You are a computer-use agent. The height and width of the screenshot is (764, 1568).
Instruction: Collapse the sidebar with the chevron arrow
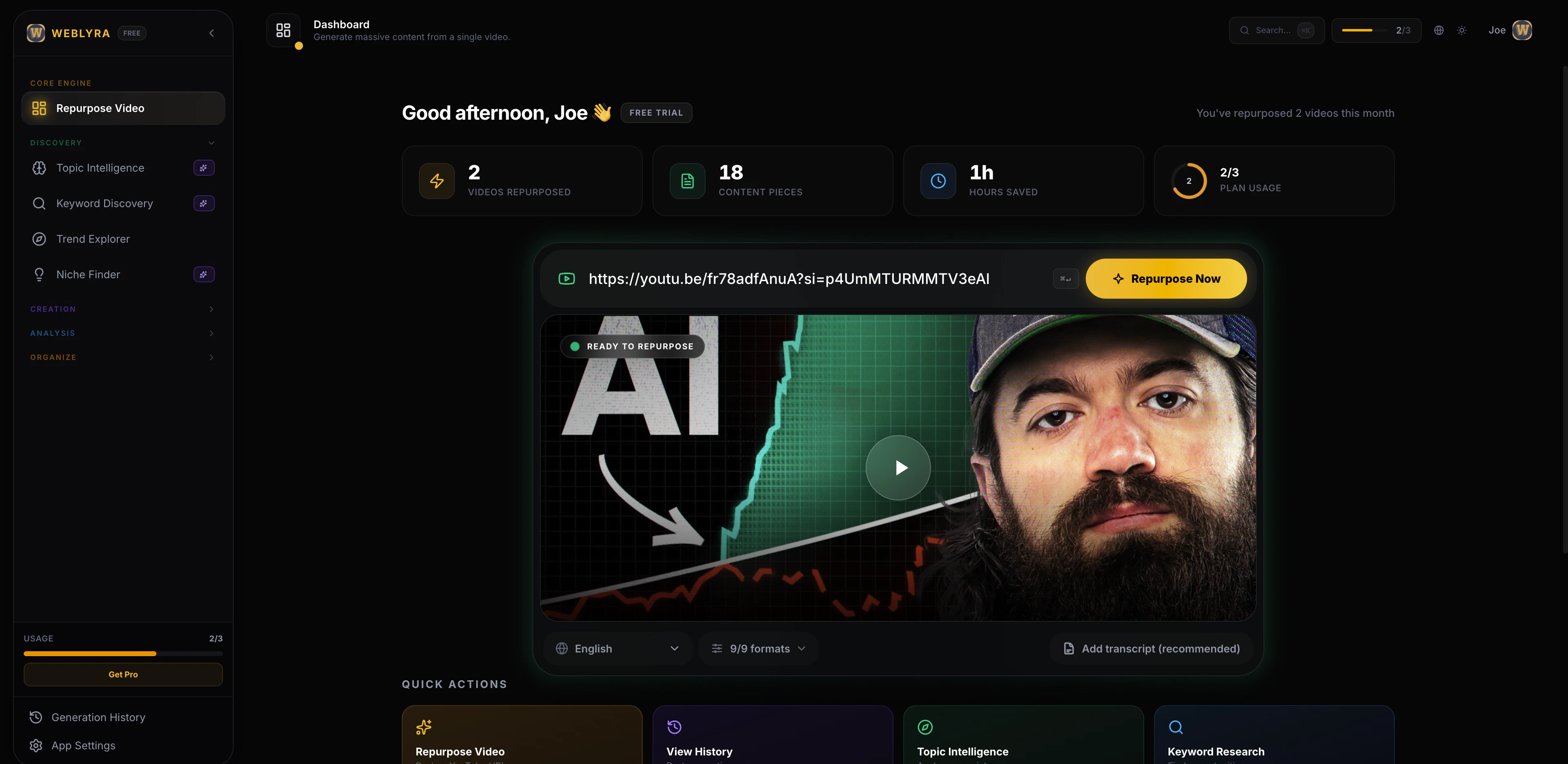click(x=212, y=33)
